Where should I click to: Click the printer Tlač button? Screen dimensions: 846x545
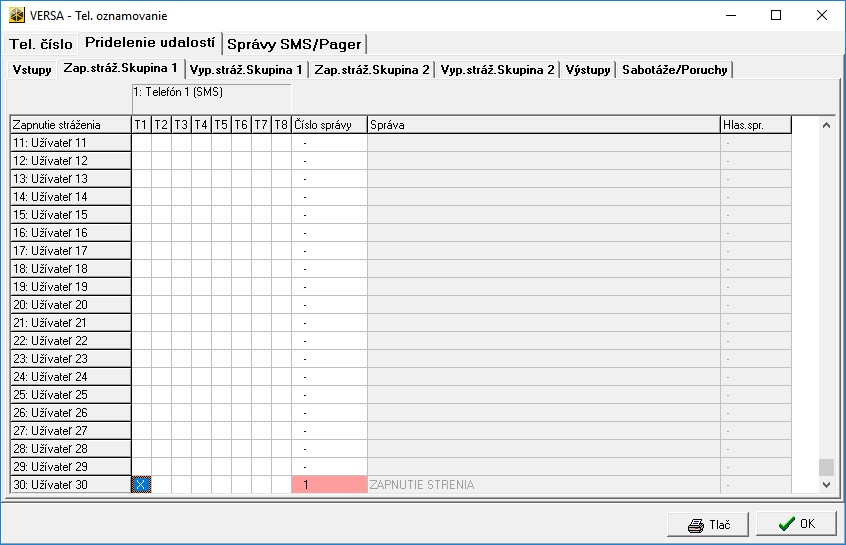point(709,524)
